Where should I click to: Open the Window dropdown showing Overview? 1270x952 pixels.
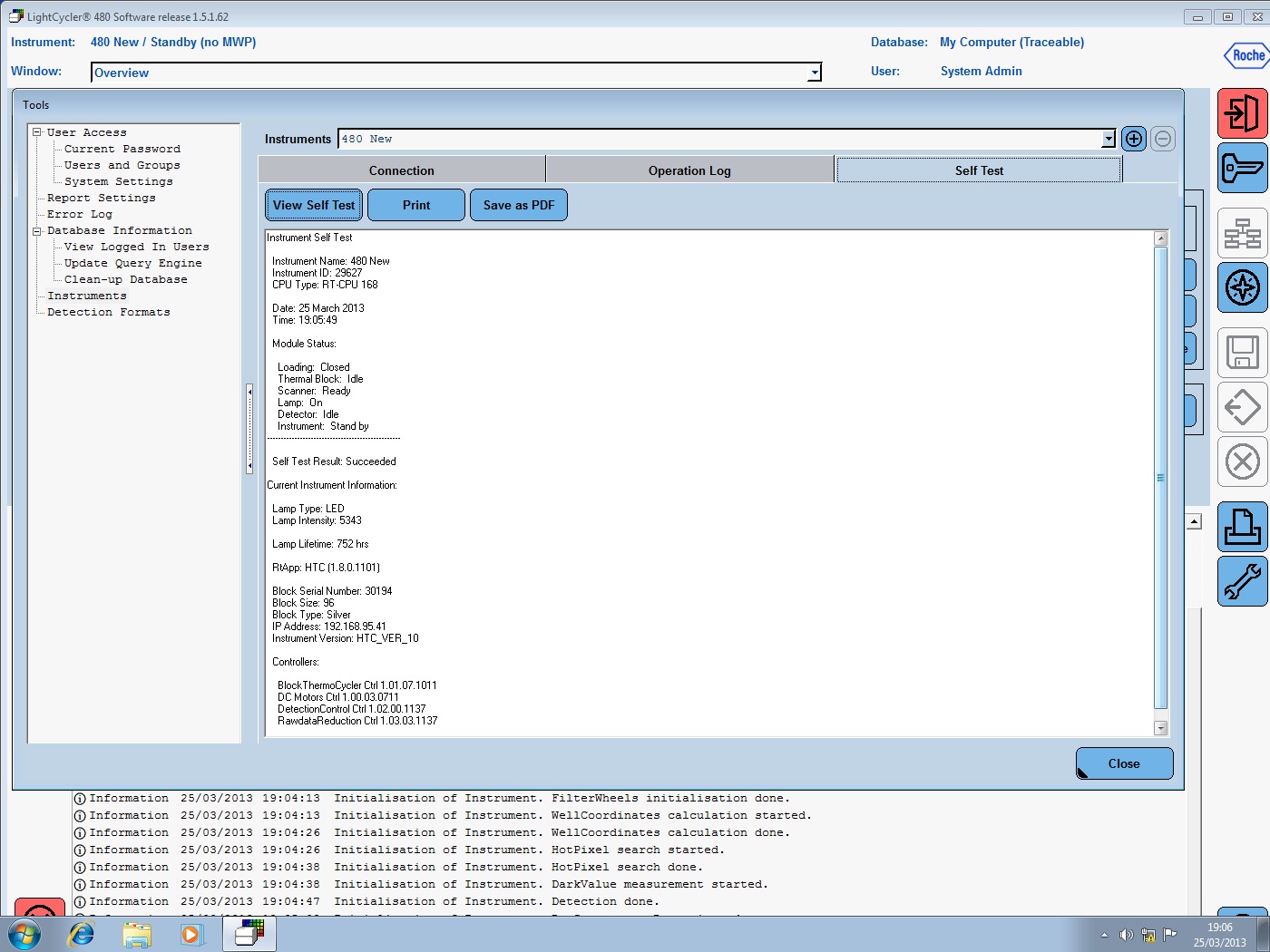pos(815,72)
